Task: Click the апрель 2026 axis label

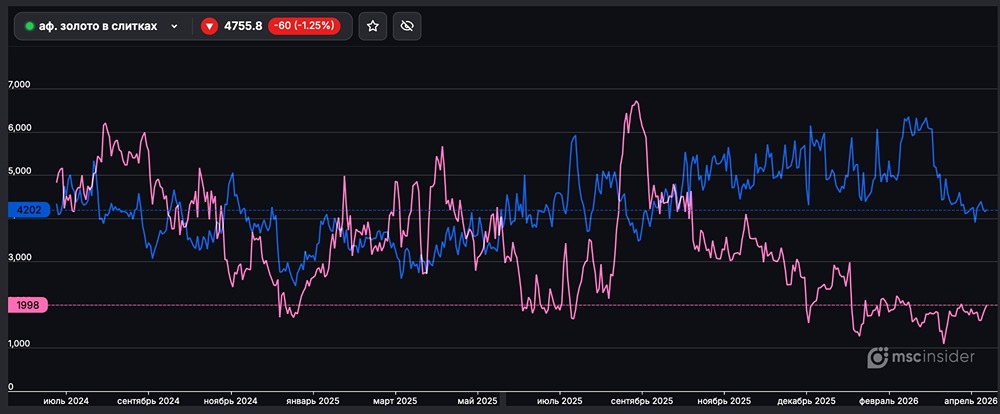Action: point(968,400)
